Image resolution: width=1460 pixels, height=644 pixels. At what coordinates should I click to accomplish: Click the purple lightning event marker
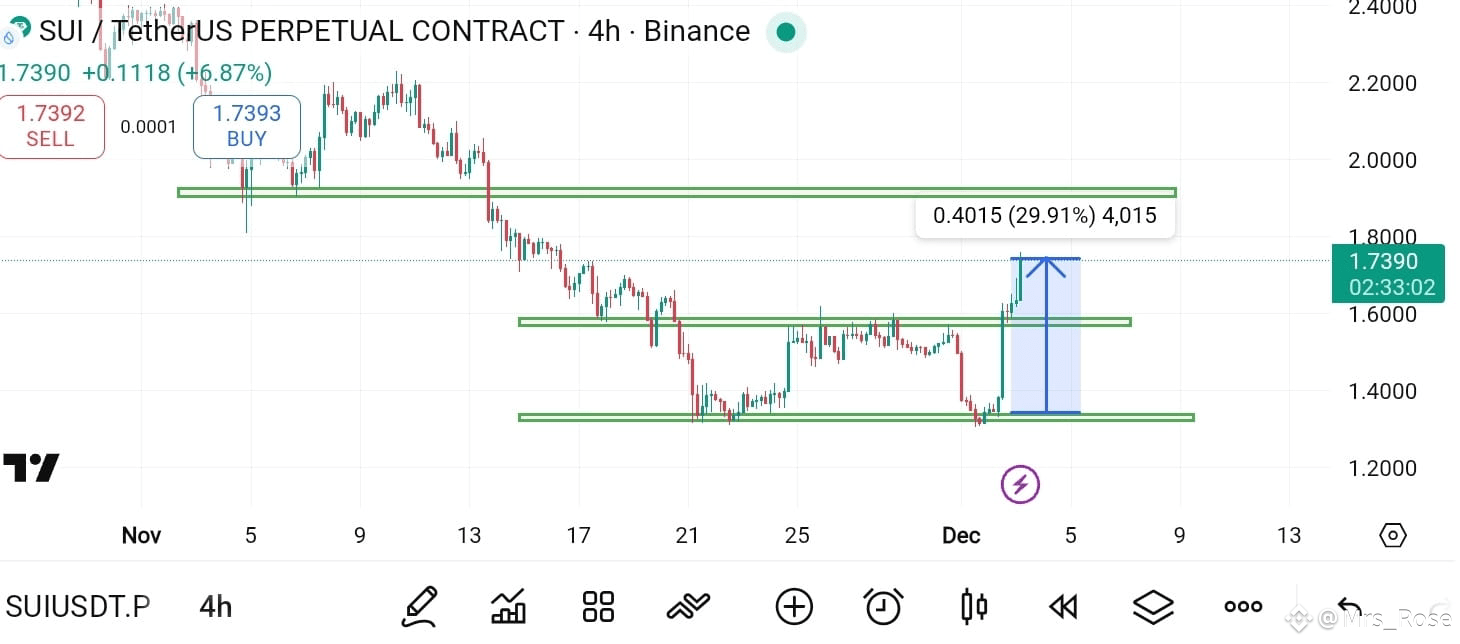click(1020, 485)
